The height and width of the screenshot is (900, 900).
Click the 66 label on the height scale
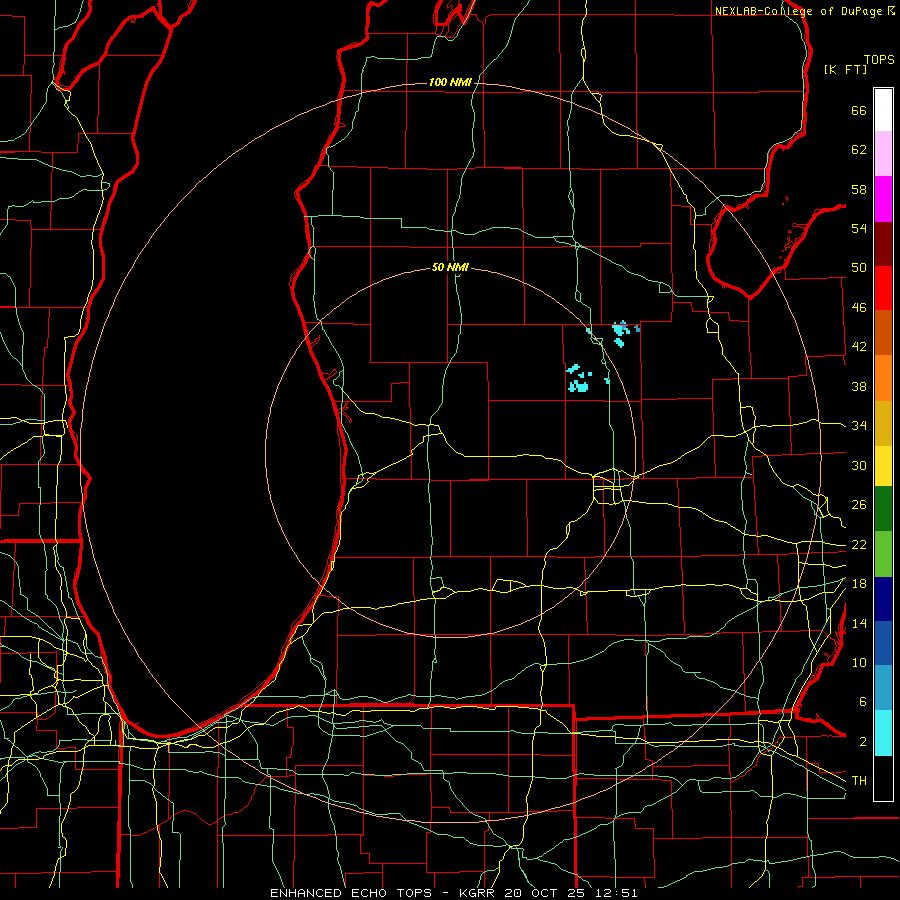click(x=859, y=111)
